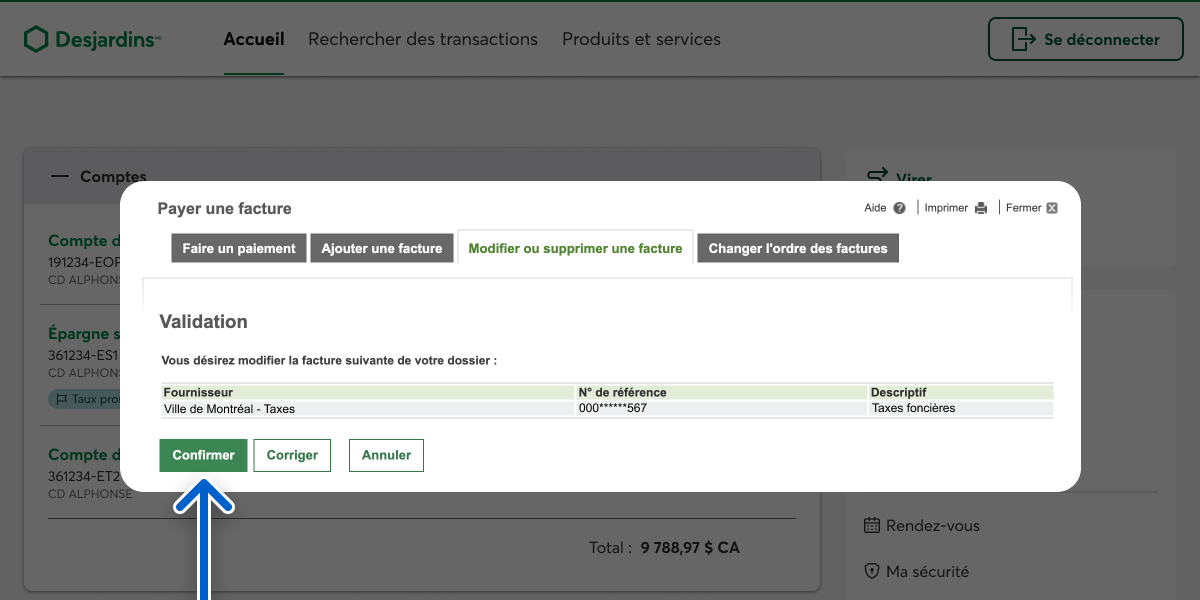Screen dimensions: 1200x600
Task: Close the dialog with the Fermer X icon
Action: (1051, 208)
